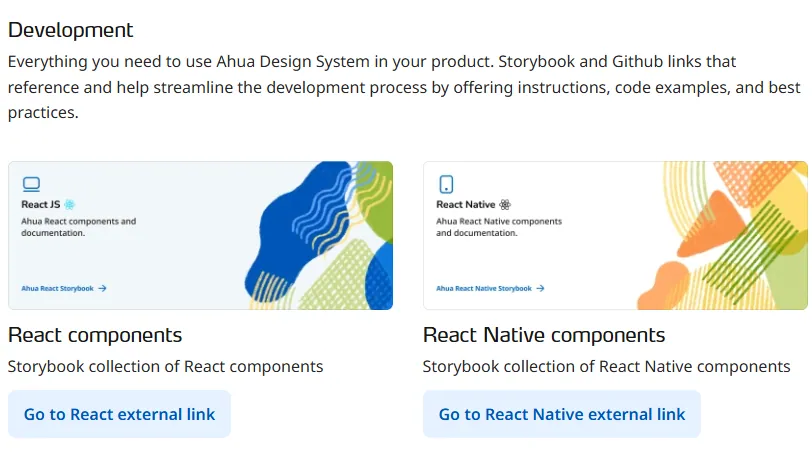812x463 pixels.
Task: Open the Ahua React Native Storybook link
Action: pos(490,288)
